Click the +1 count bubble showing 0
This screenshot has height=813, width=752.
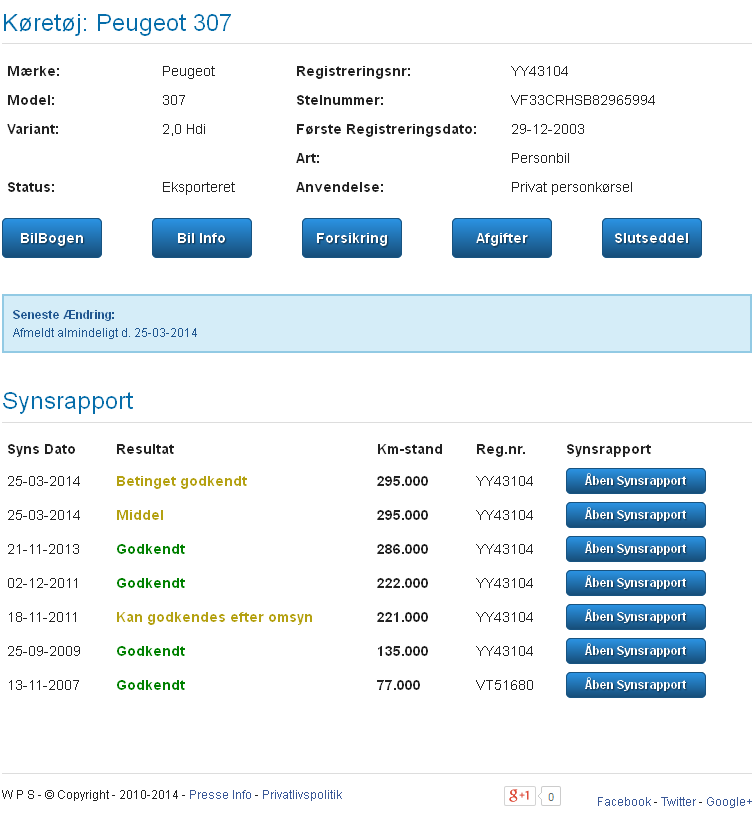tap(550, 796)
